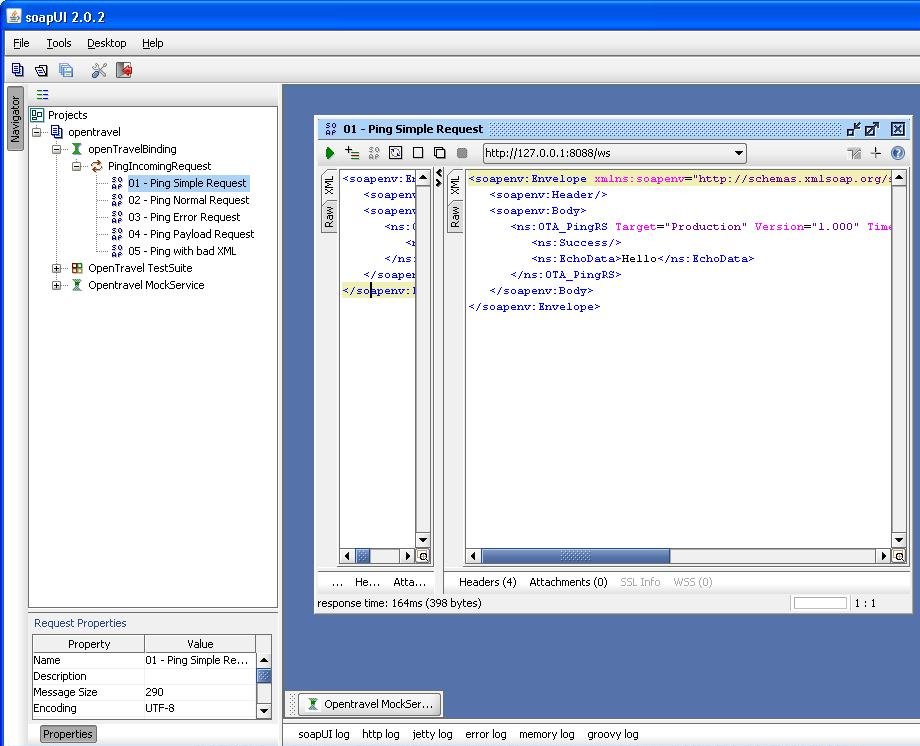
Task: Click the clone request icon
Action: click(439, 153)
